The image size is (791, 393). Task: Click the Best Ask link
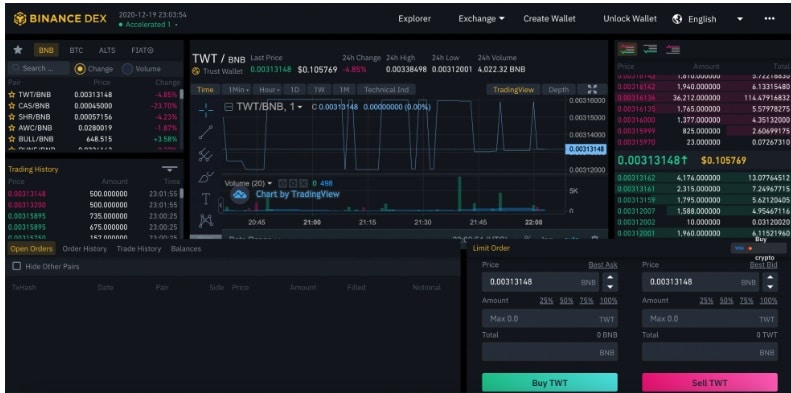point(603,264)
